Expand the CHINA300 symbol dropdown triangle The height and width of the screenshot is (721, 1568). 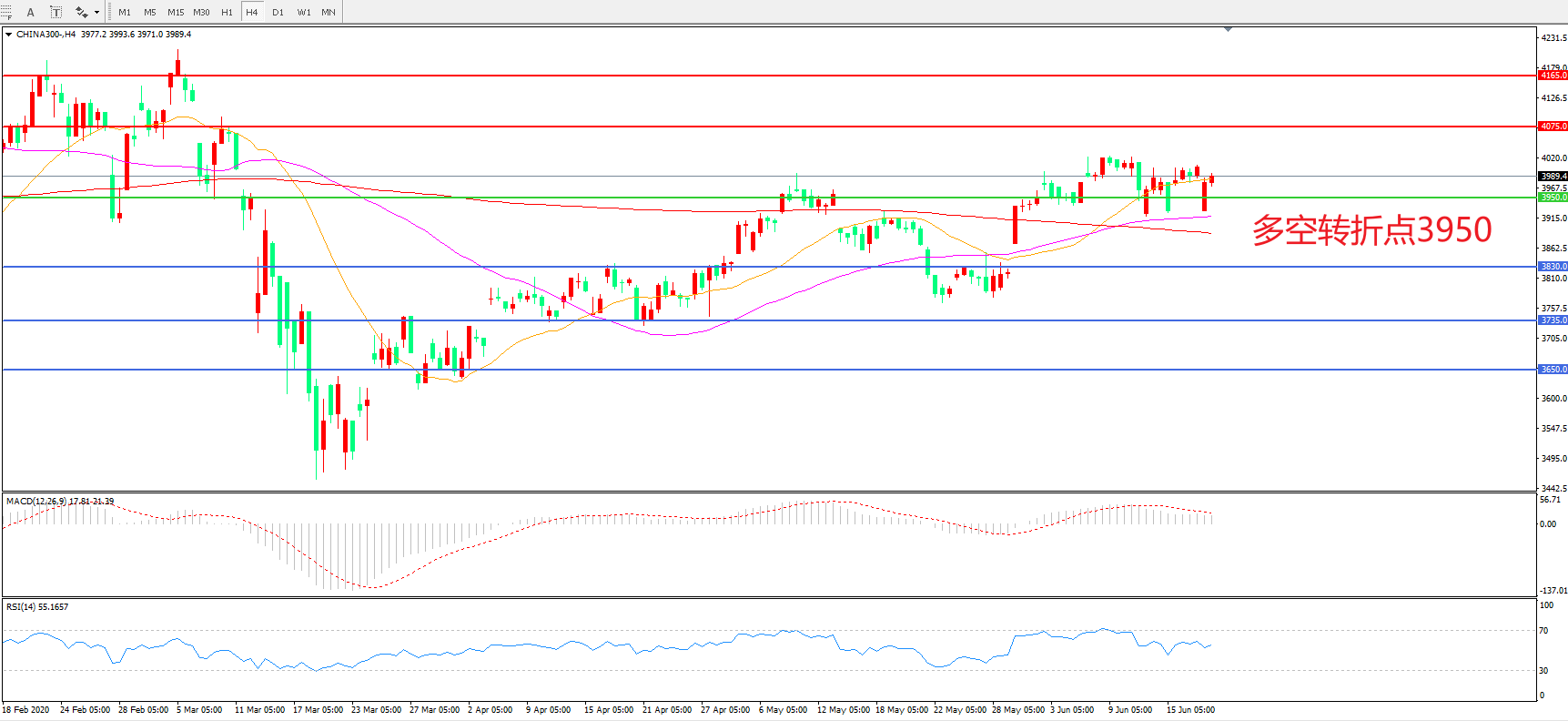[x=9, y=35]
